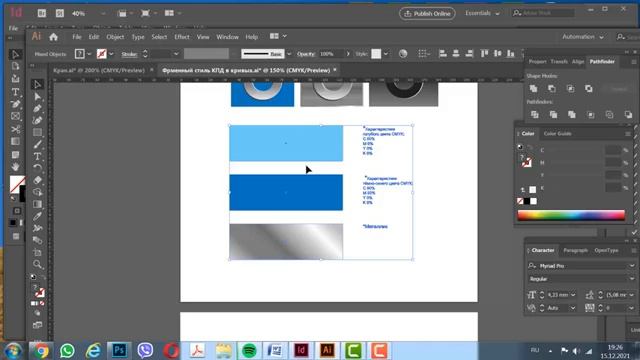Screen dimensions: 640x360
Task: Click Recolor Artwork globe icon
Action: [403, 54]
